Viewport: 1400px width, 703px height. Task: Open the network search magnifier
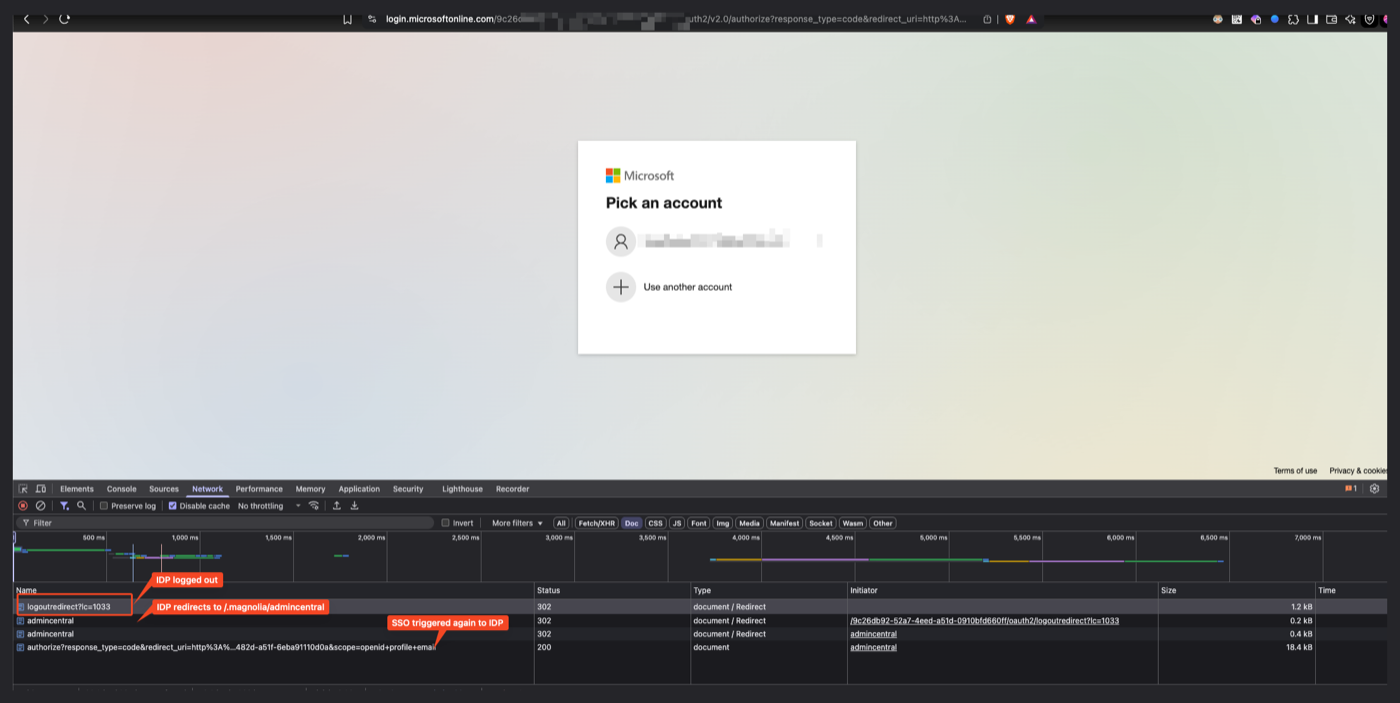82,506
